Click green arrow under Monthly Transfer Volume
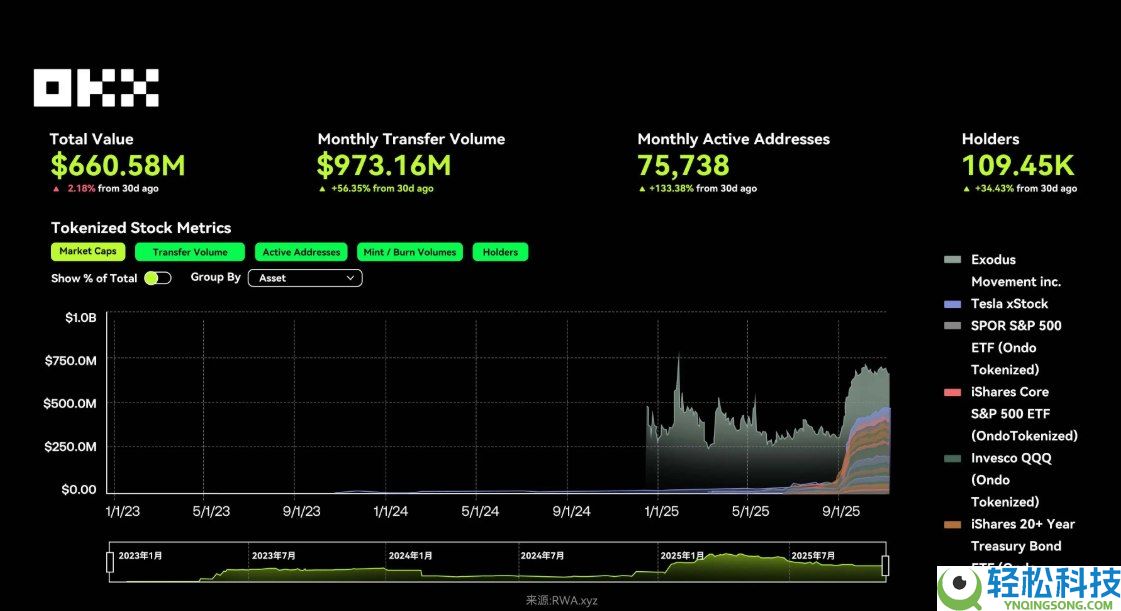The height and width of the screenshot is (611, 1121). point(322,188)
